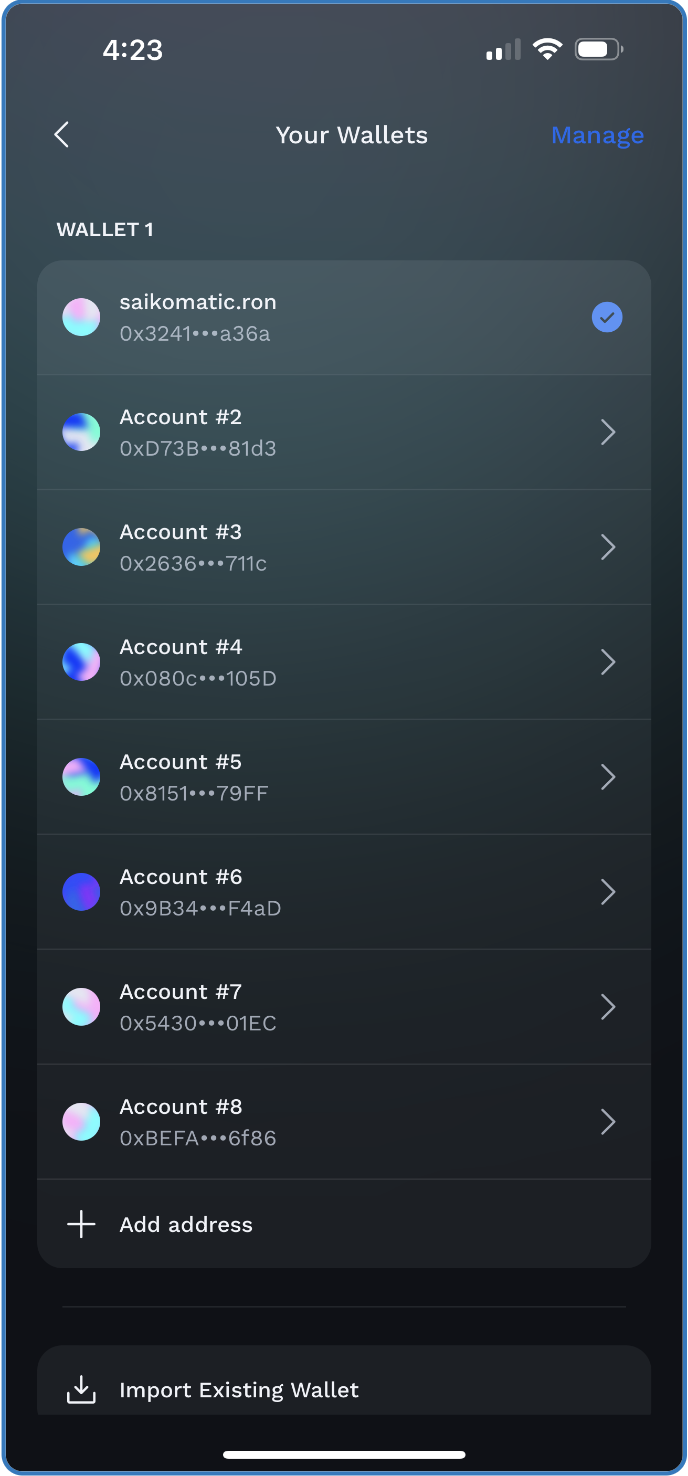Viewport: 688px width, 1476px height.
Task: Click the Account #7 avatar
Action: 81,1007
